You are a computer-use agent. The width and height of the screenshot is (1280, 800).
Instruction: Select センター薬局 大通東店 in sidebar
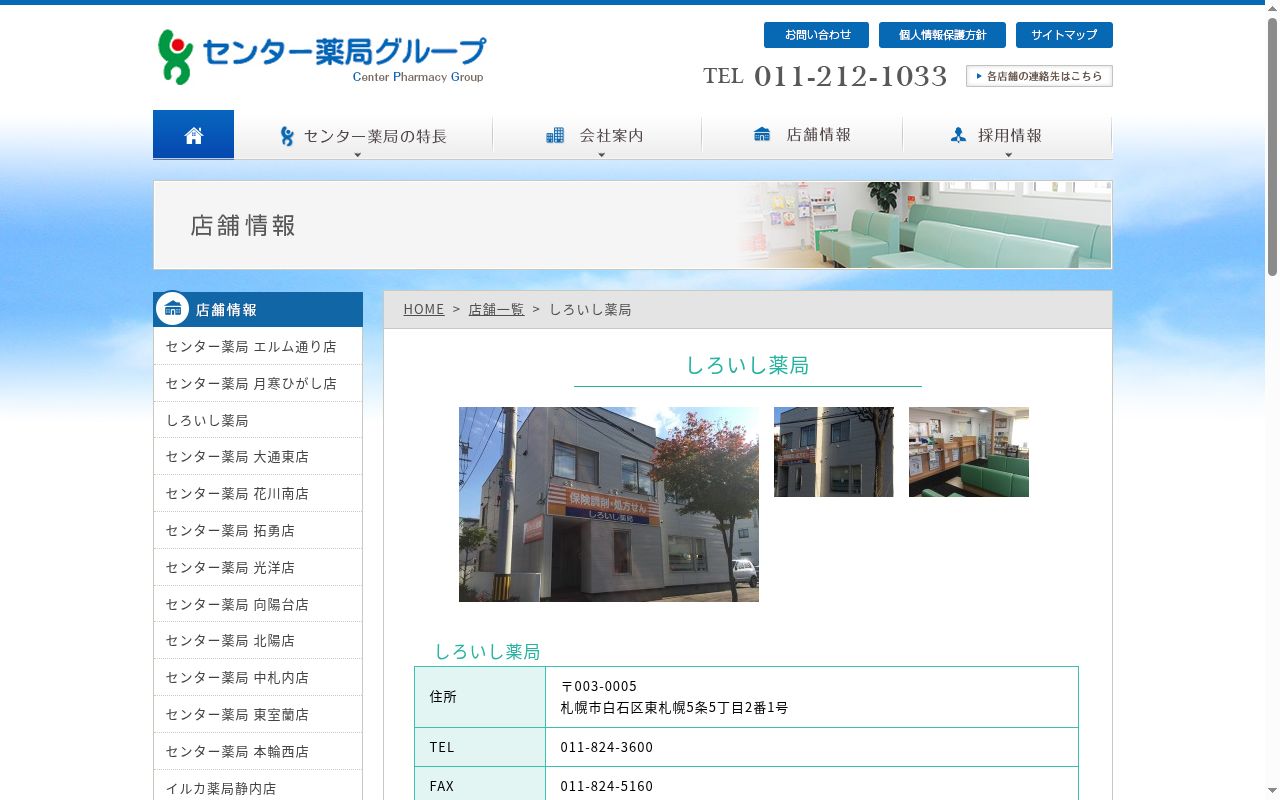pos(258,457)
